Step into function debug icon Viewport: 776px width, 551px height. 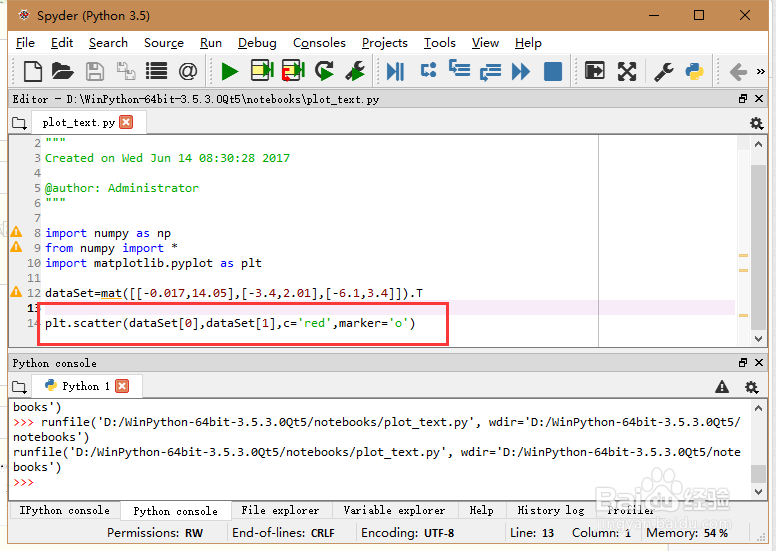[459, 68]
